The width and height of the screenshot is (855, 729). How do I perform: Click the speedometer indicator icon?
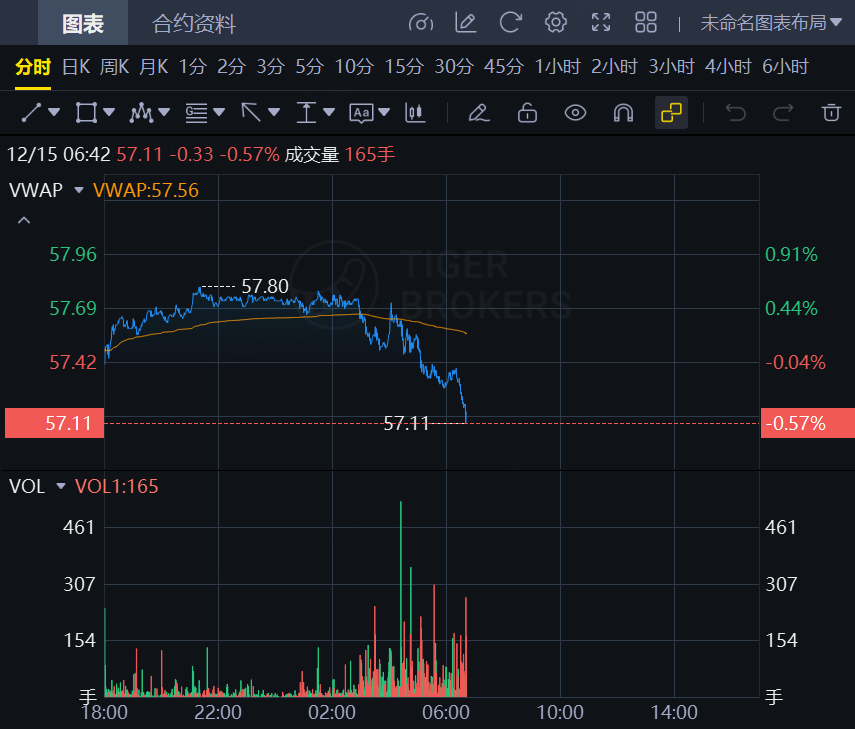(x=421, y=23)
